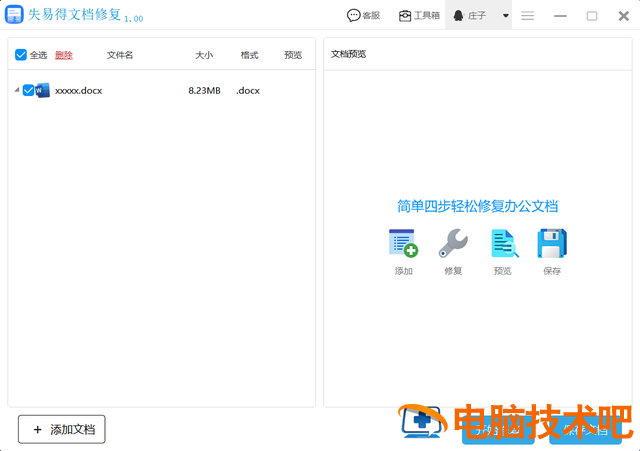Click the 修复 (Repair) wrench icon

click(x=453, y=243)
